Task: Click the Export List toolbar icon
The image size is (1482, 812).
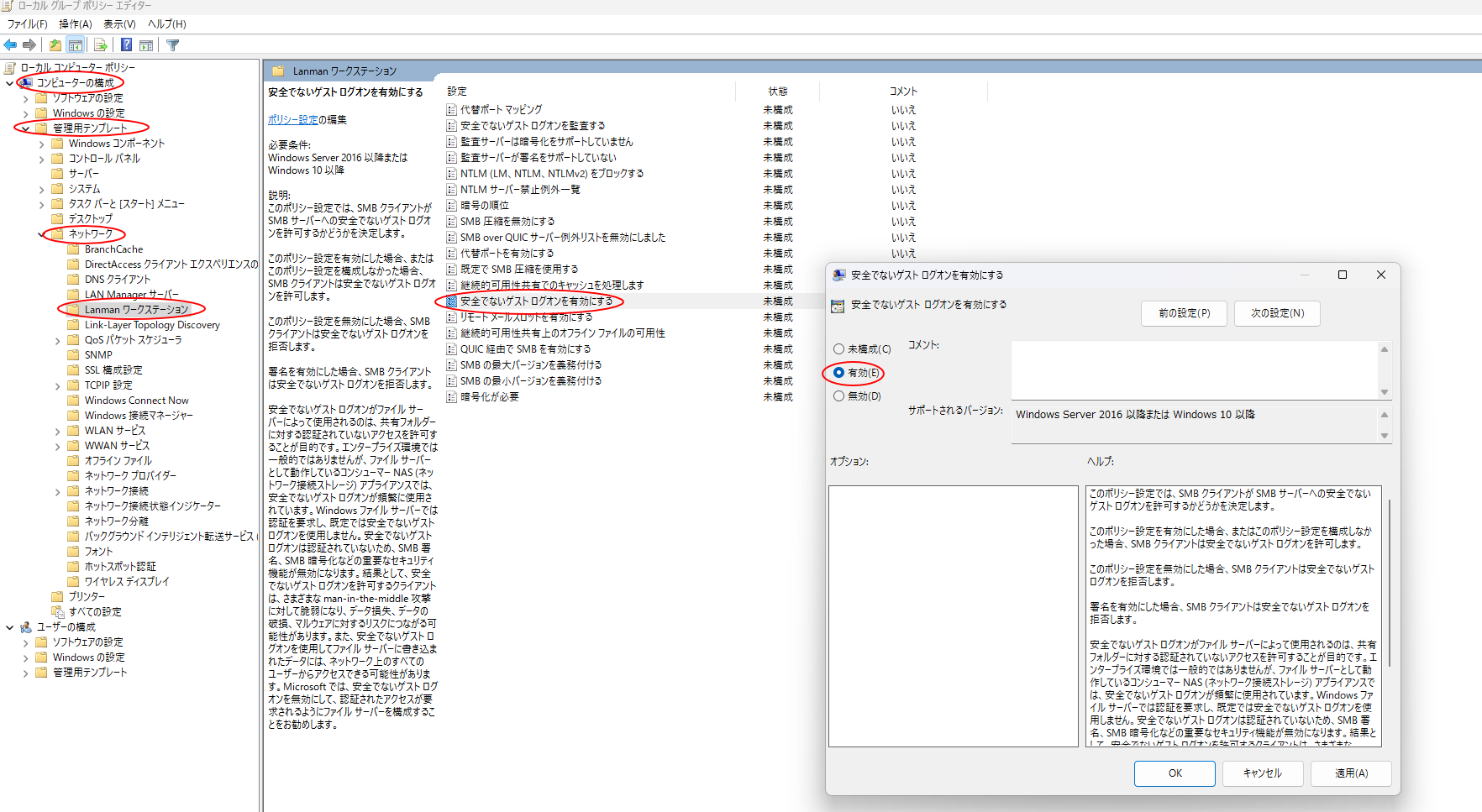Action: [101, 45]
